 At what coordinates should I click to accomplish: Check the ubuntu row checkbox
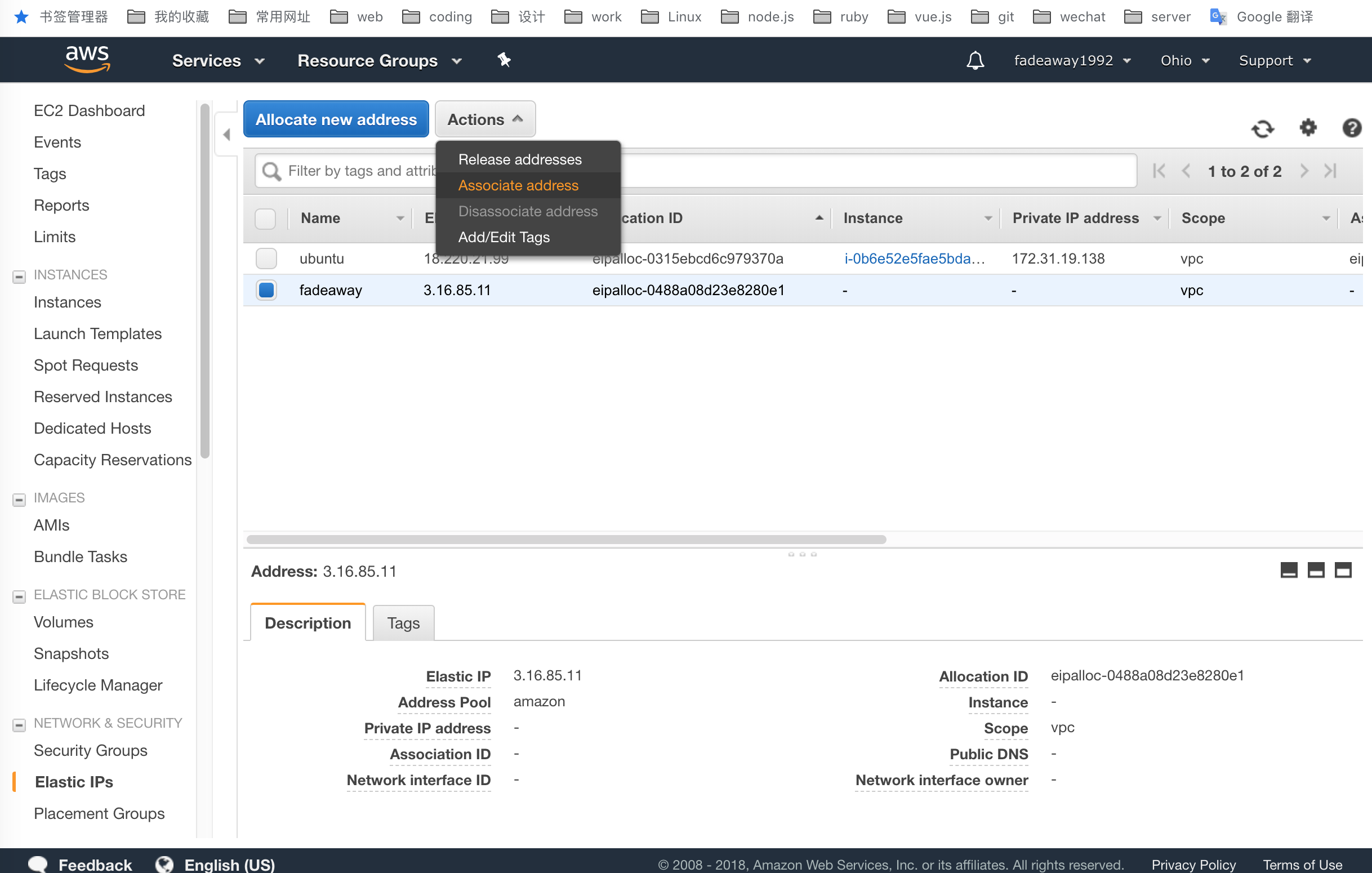click(266, 259)
